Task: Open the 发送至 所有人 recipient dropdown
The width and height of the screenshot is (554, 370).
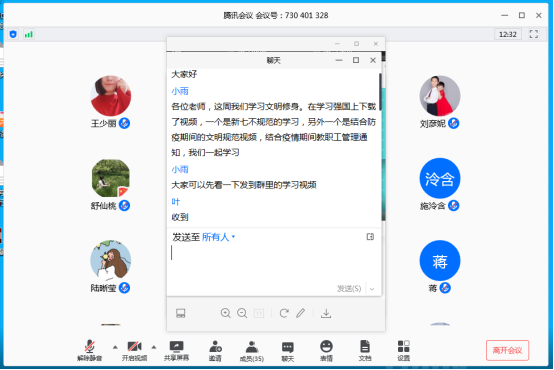Action: tap(218, 237)
